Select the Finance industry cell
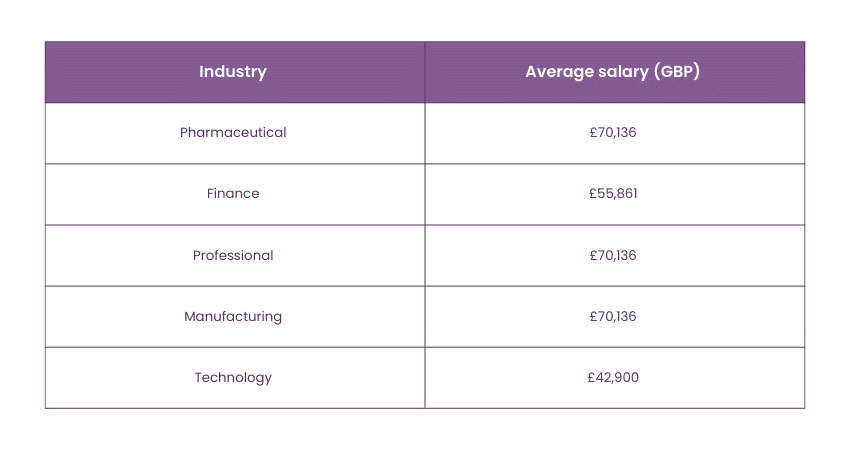Viewport: 850px width, 450px height. (x=233, y=194)
